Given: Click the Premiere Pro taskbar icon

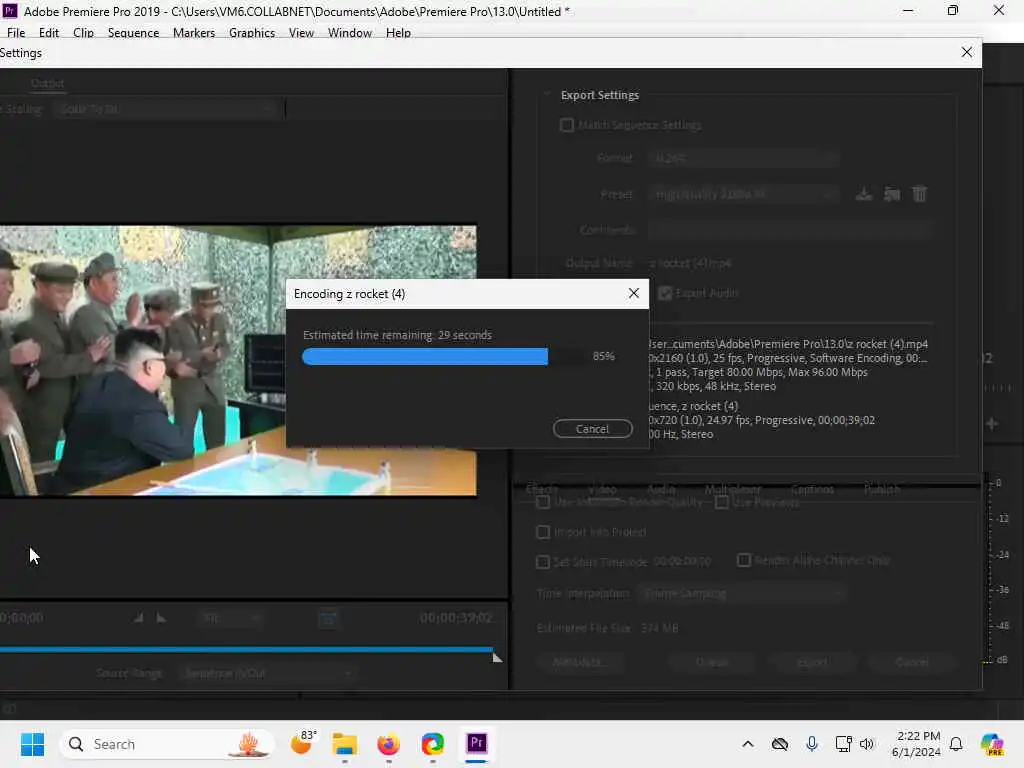Looking at the screenshot, I should [x=476, y=743].
